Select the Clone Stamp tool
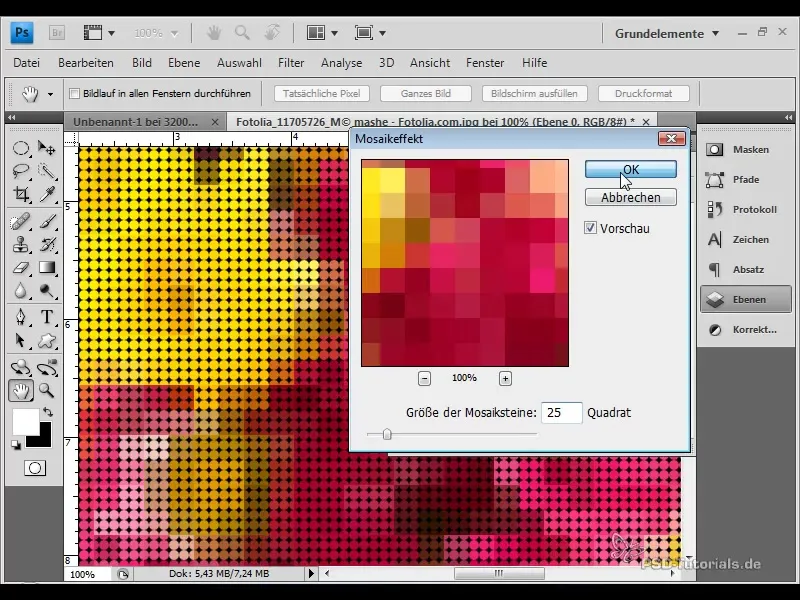800x600 pixels. pyautogui.click(x=21, y=245)
